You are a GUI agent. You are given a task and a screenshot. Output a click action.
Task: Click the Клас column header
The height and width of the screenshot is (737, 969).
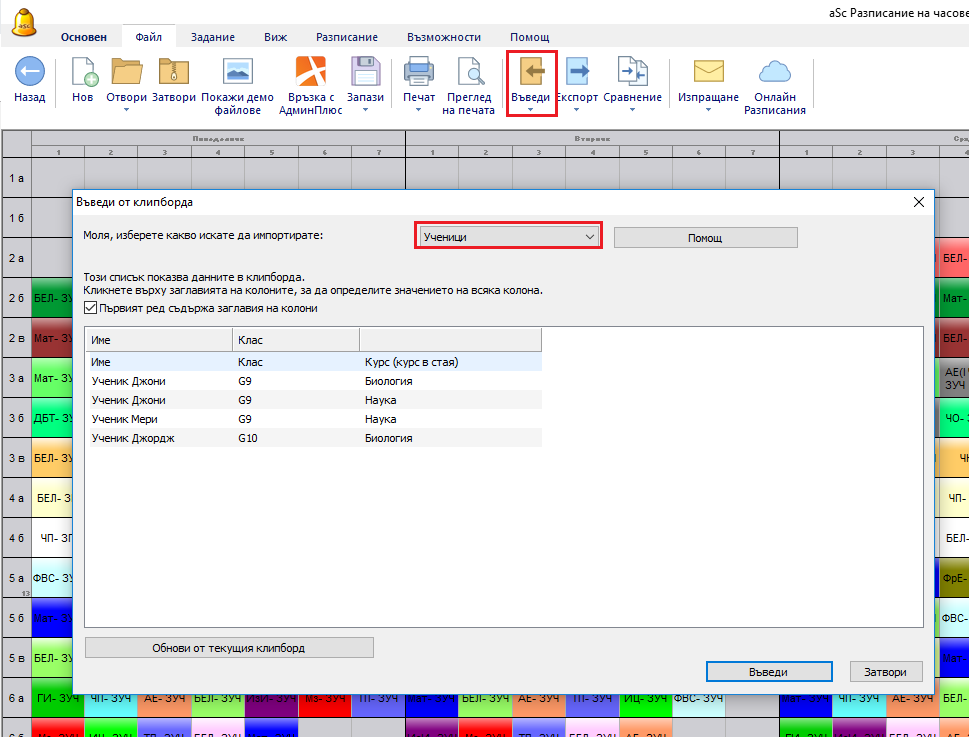pyautogui.click(x=295, y=340)
